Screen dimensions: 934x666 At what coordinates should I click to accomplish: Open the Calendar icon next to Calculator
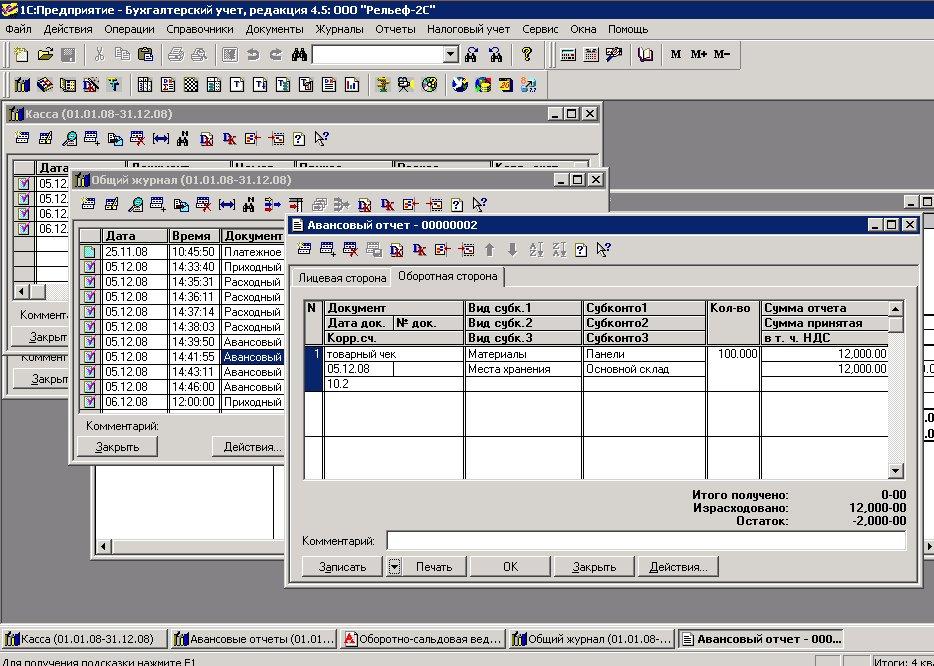pos(591,55)
